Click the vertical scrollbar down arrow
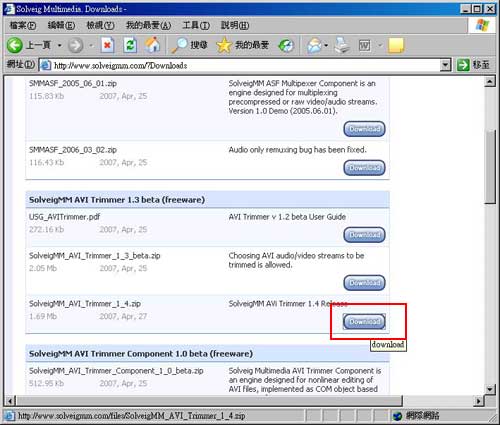 490,389
